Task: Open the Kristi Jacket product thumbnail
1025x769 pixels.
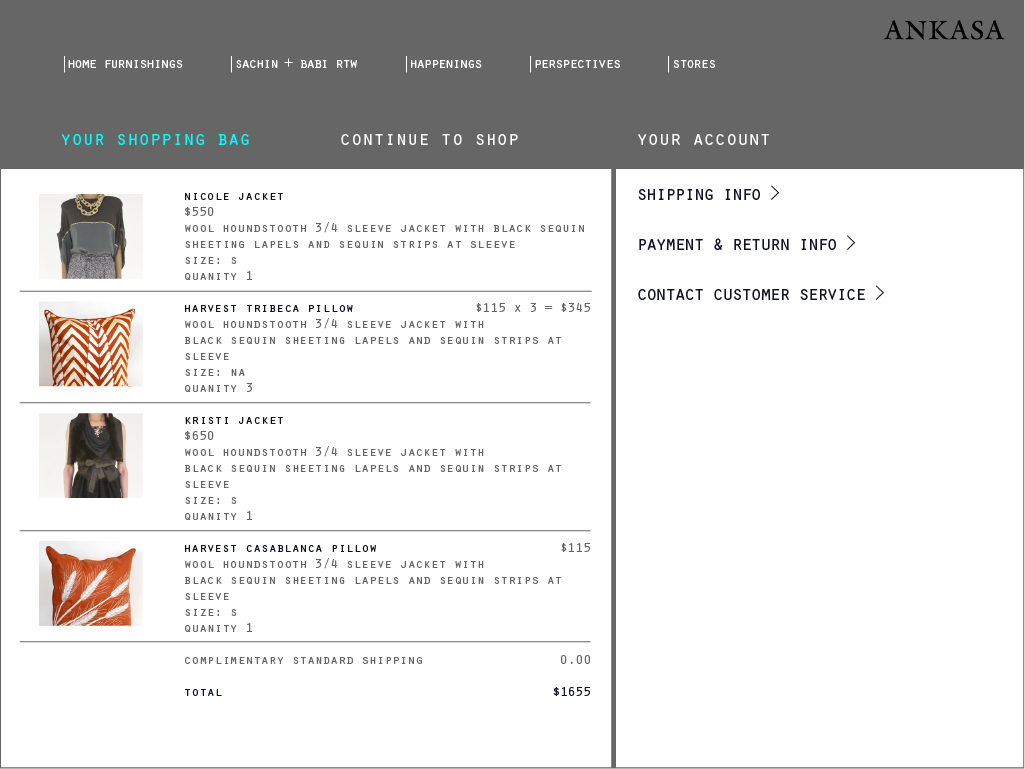Action: [x=91, y=455]
